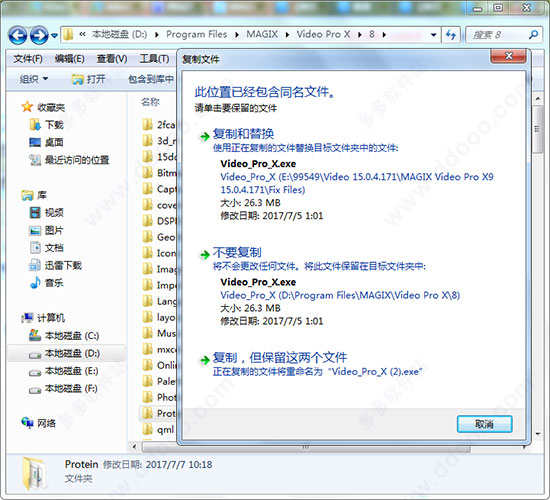
Task: Expand the arrow after 本地磁盘 (D:) breadcrumb
Action: pos(157,35)
